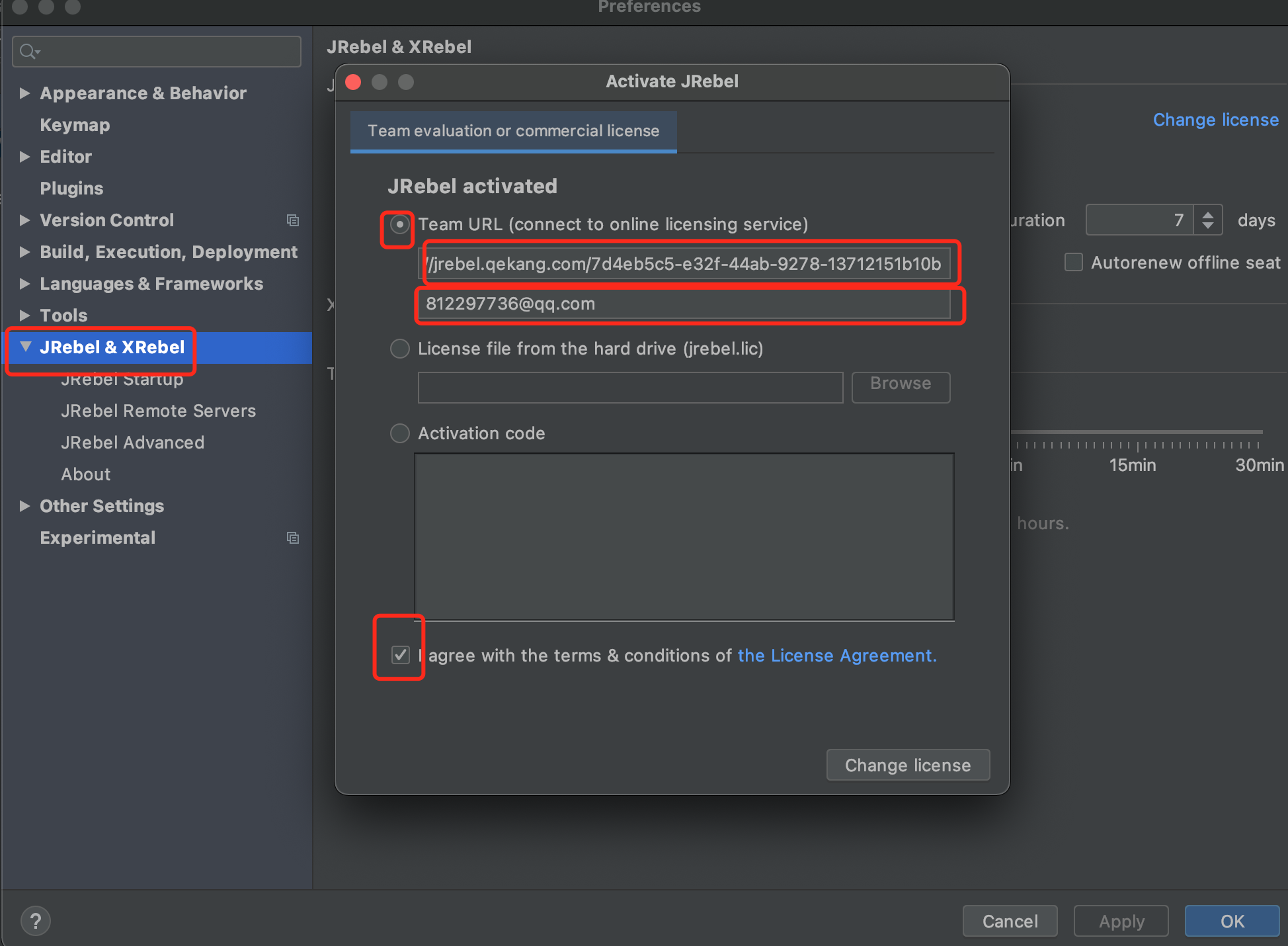Click the time interval slider track near 15min
The width and height of the screenshot is (1288, 946).
(x=1137, y=433)
